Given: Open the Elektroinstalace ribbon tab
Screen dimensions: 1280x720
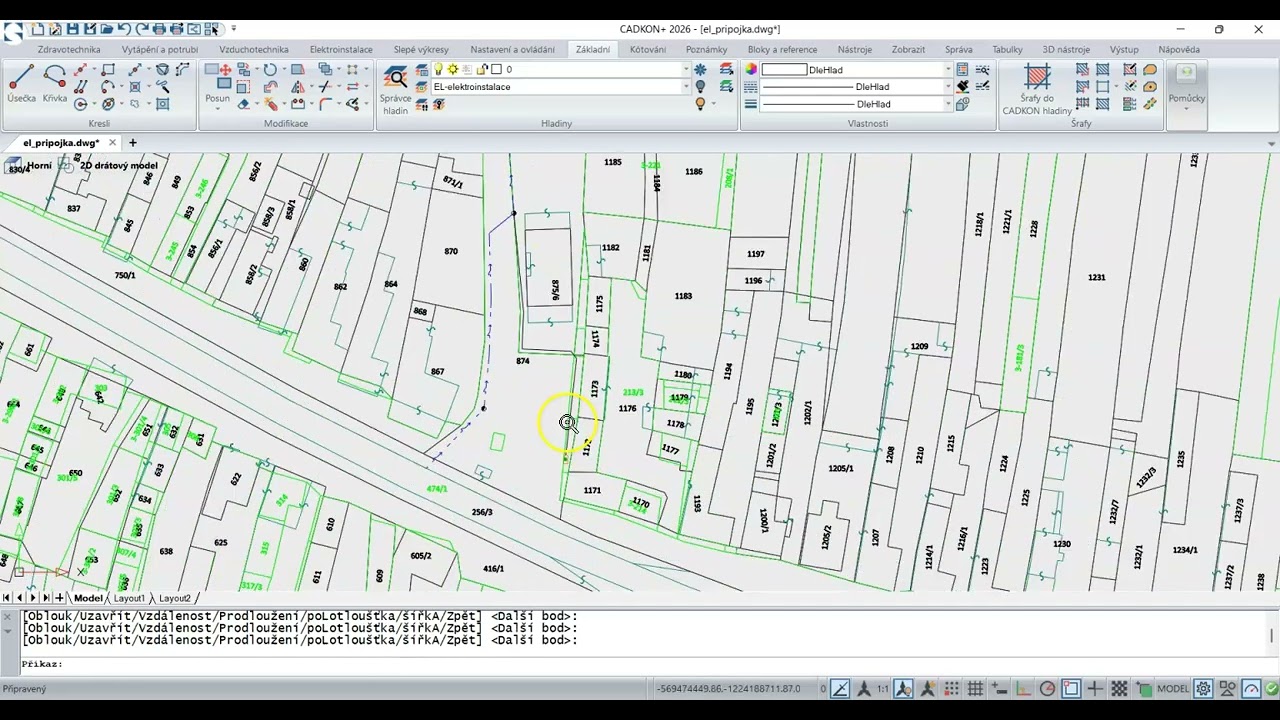Looking at the screenshot, I should 341,49.
